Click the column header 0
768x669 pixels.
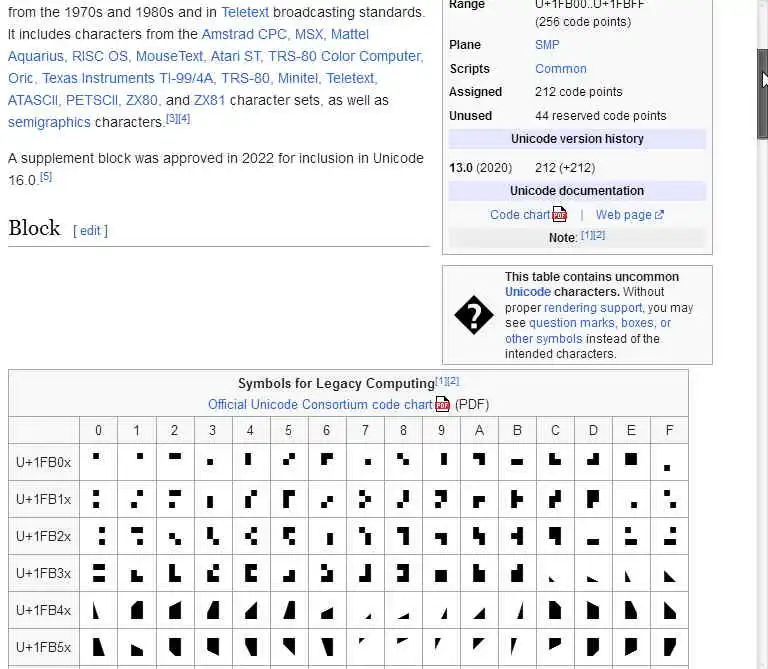(x=98, y=430)
